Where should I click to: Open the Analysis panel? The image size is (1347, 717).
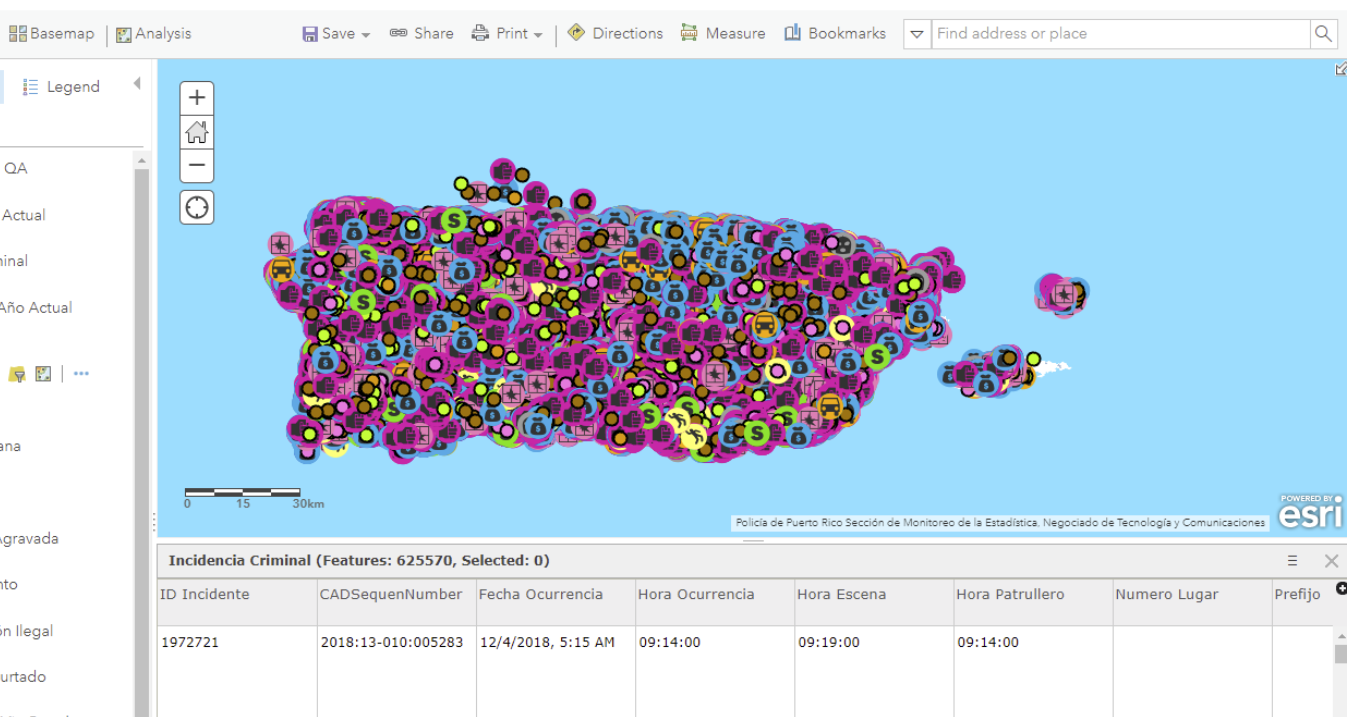[x=154, y=33]
